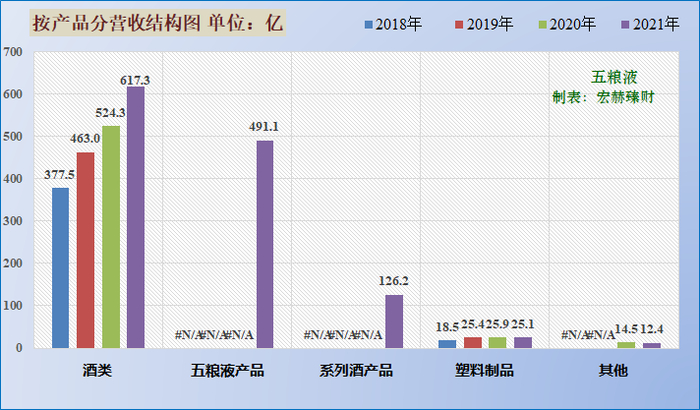Select the green 塑料制品 bar for 2020
This screenshot has width=700, height=410.
point(498,343)
